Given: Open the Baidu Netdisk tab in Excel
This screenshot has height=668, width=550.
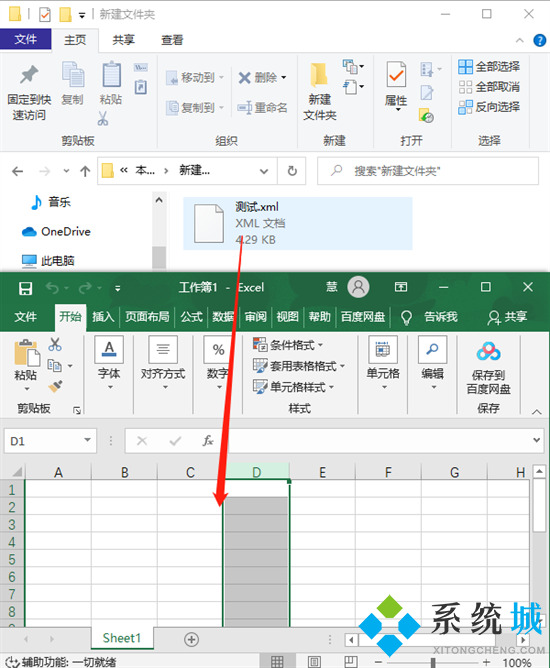Looking at the screenshot, I should point(363,317).
